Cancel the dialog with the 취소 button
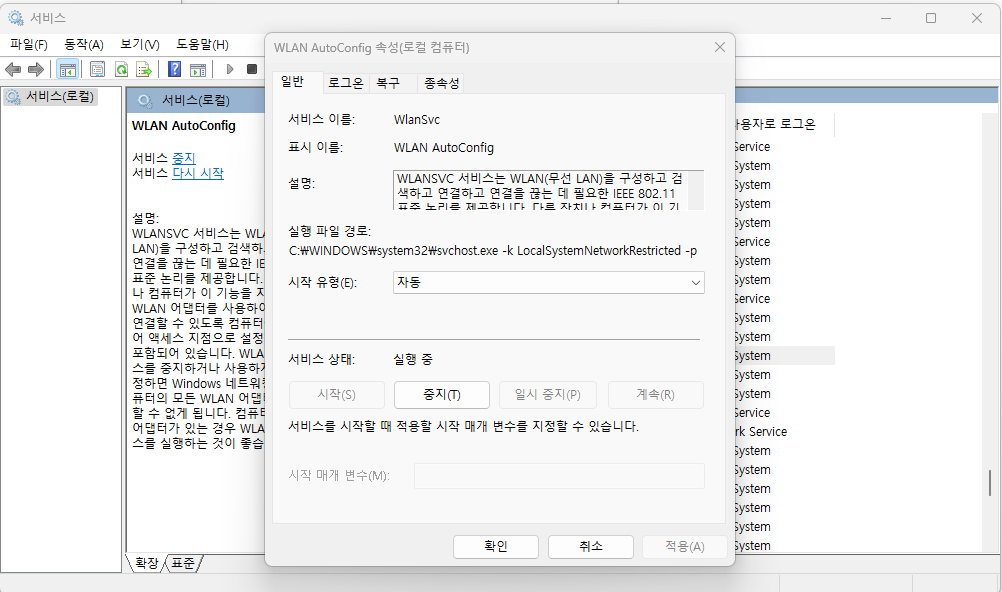 coord(591,547)
